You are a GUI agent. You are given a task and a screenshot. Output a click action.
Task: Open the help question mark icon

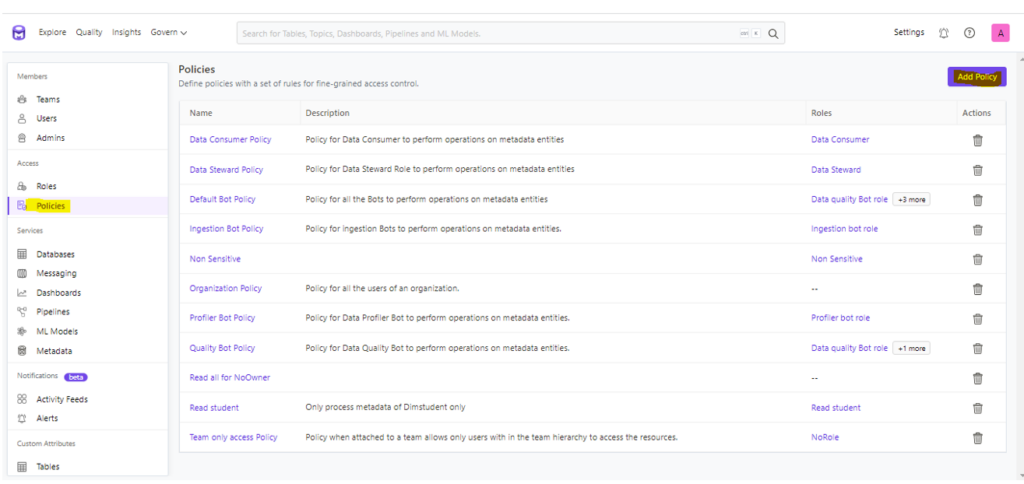[969, 33]
